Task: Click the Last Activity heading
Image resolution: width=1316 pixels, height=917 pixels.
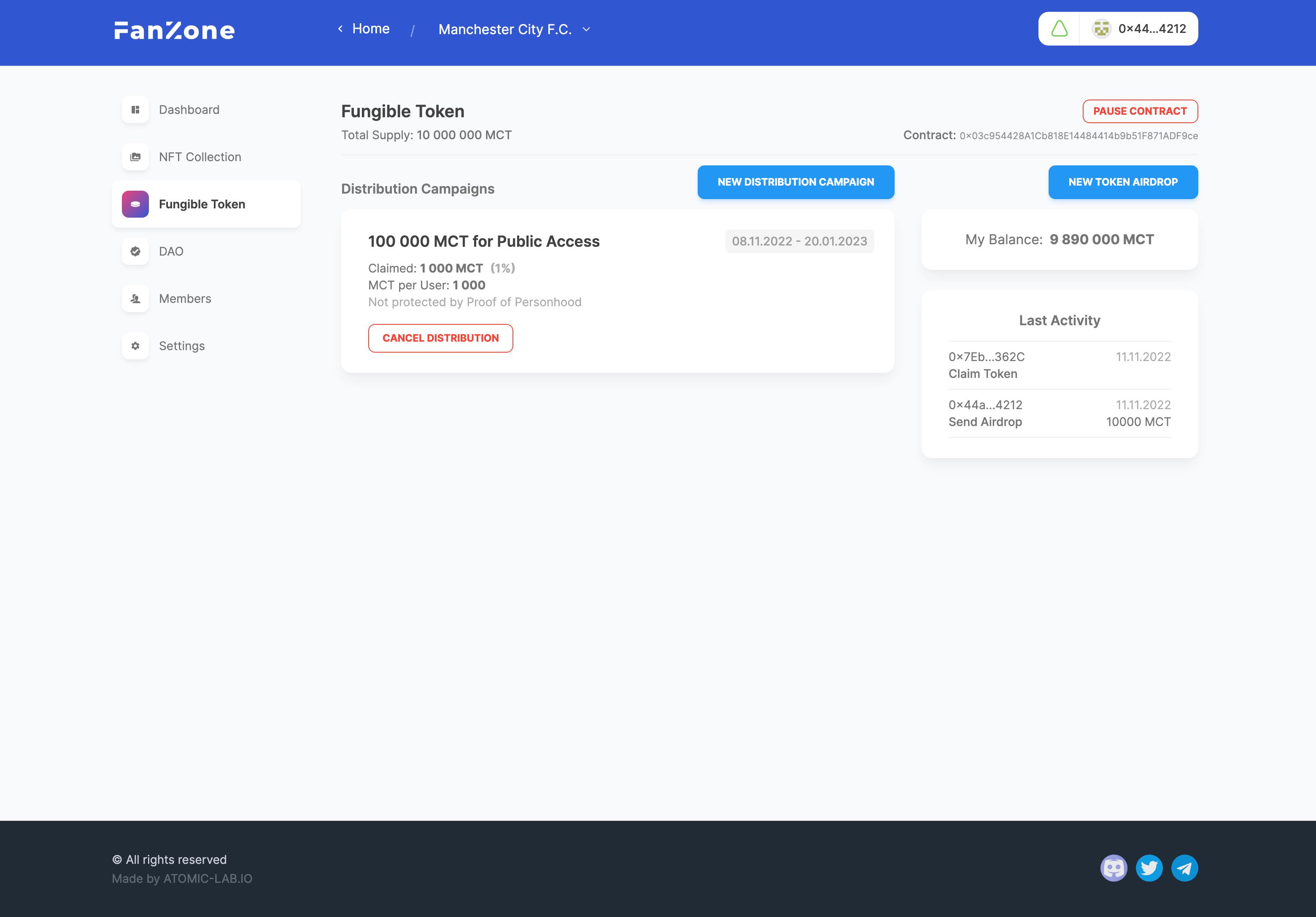Action: pyautogui.click(x=1059, y=321)
